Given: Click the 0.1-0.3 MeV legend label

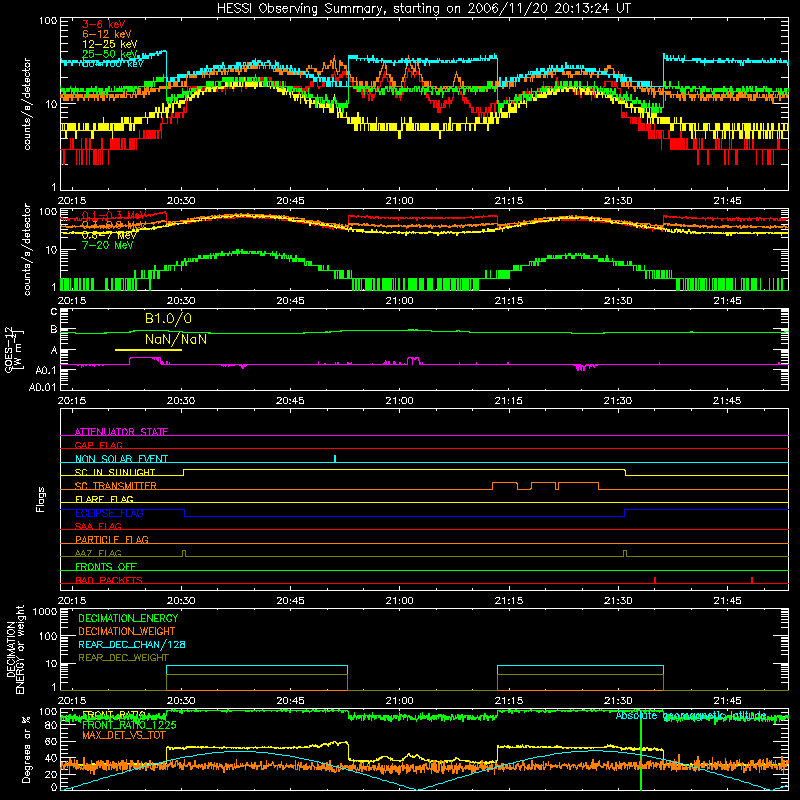Looking at the screenshot, I should tap(114, 215).
